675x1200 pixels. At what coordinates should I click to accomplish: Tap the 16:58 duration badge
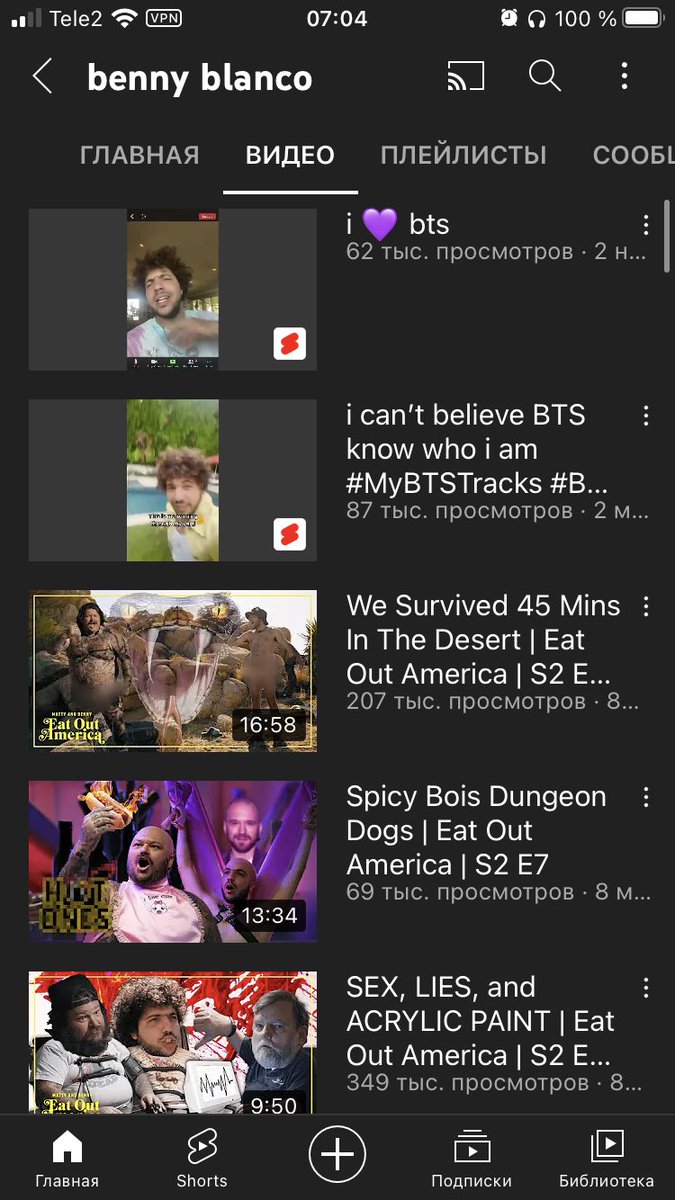(268, 724)
